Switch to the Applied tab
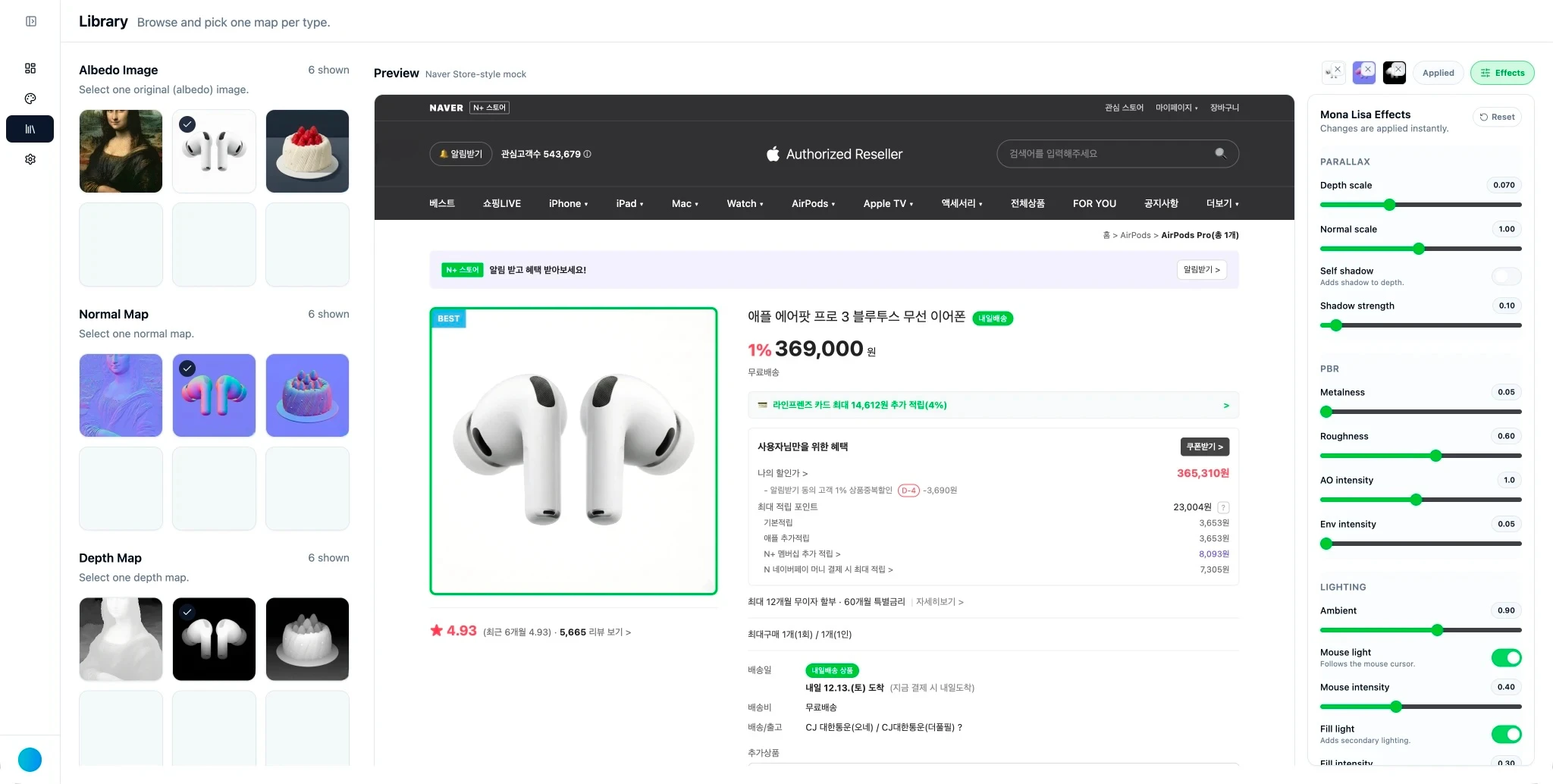Image resolution: width=1553 pixels, height=784 pixels. [1438, 73]
